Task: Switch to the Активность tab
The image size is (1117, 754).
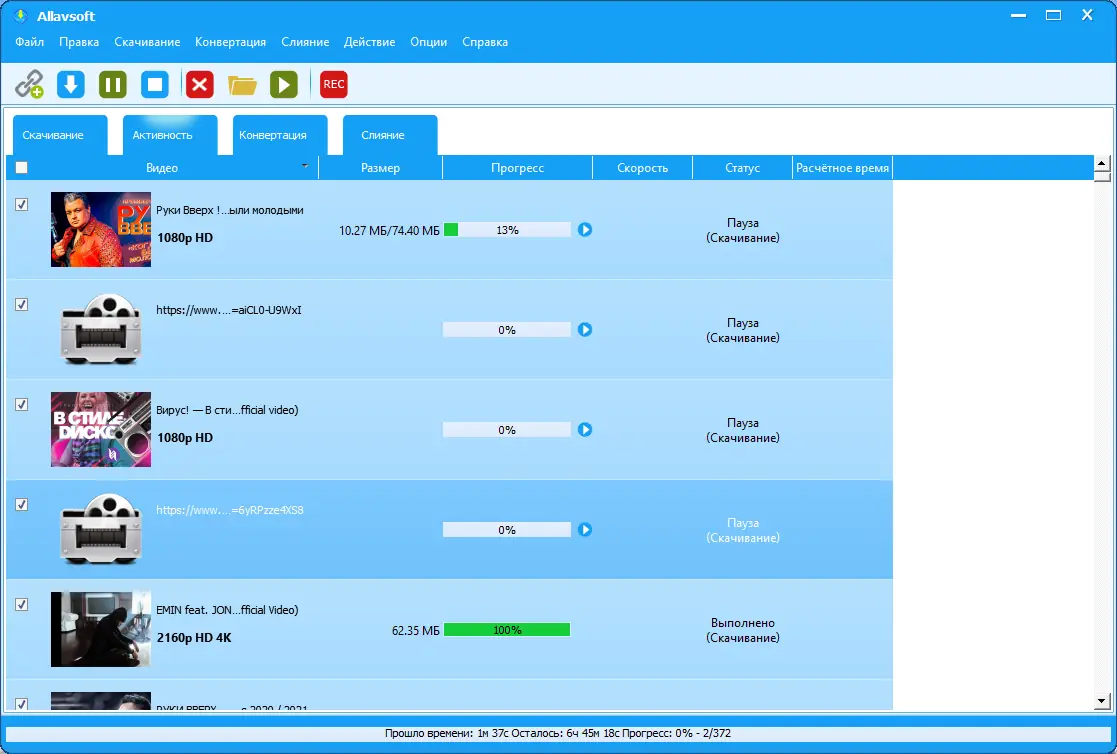Action: [170, 135]
